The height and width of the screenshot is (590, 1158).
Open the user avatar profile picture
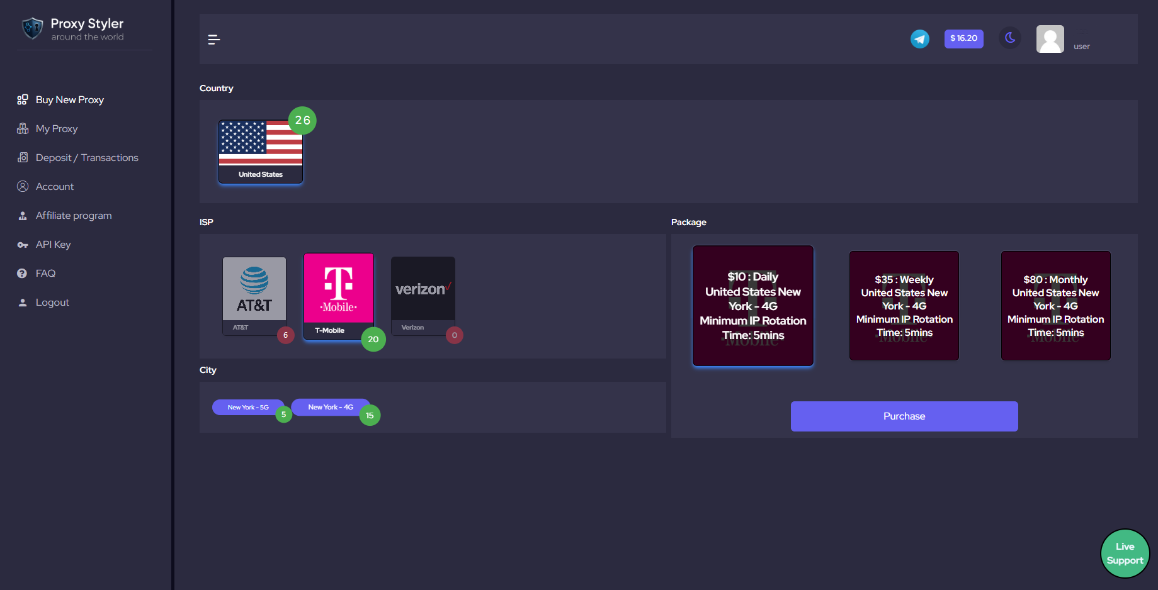pyautogui.click(x=1049, y=39)
